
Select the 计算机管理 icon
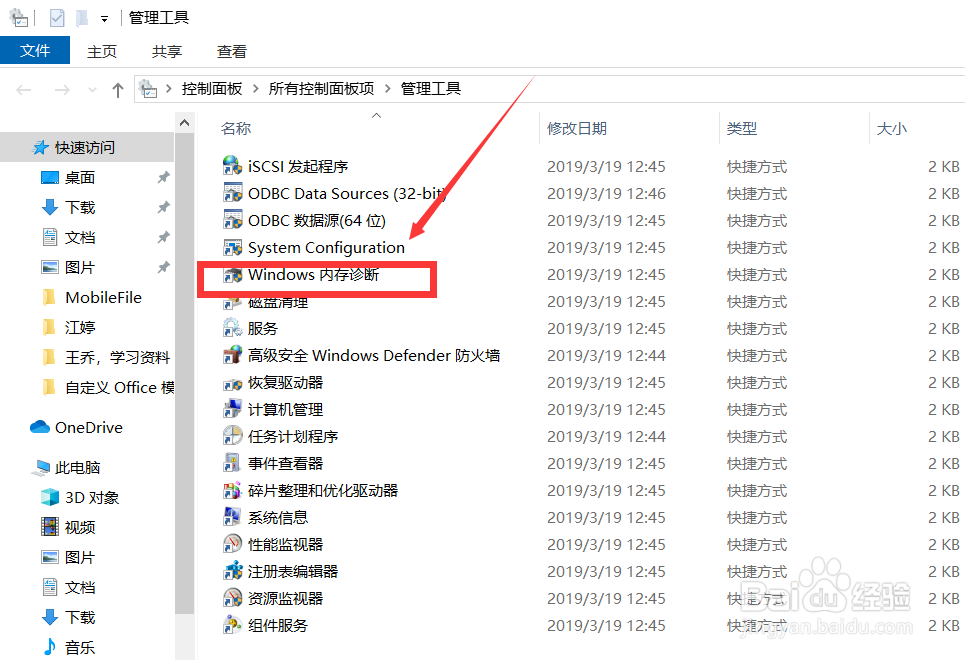(232, 409)
